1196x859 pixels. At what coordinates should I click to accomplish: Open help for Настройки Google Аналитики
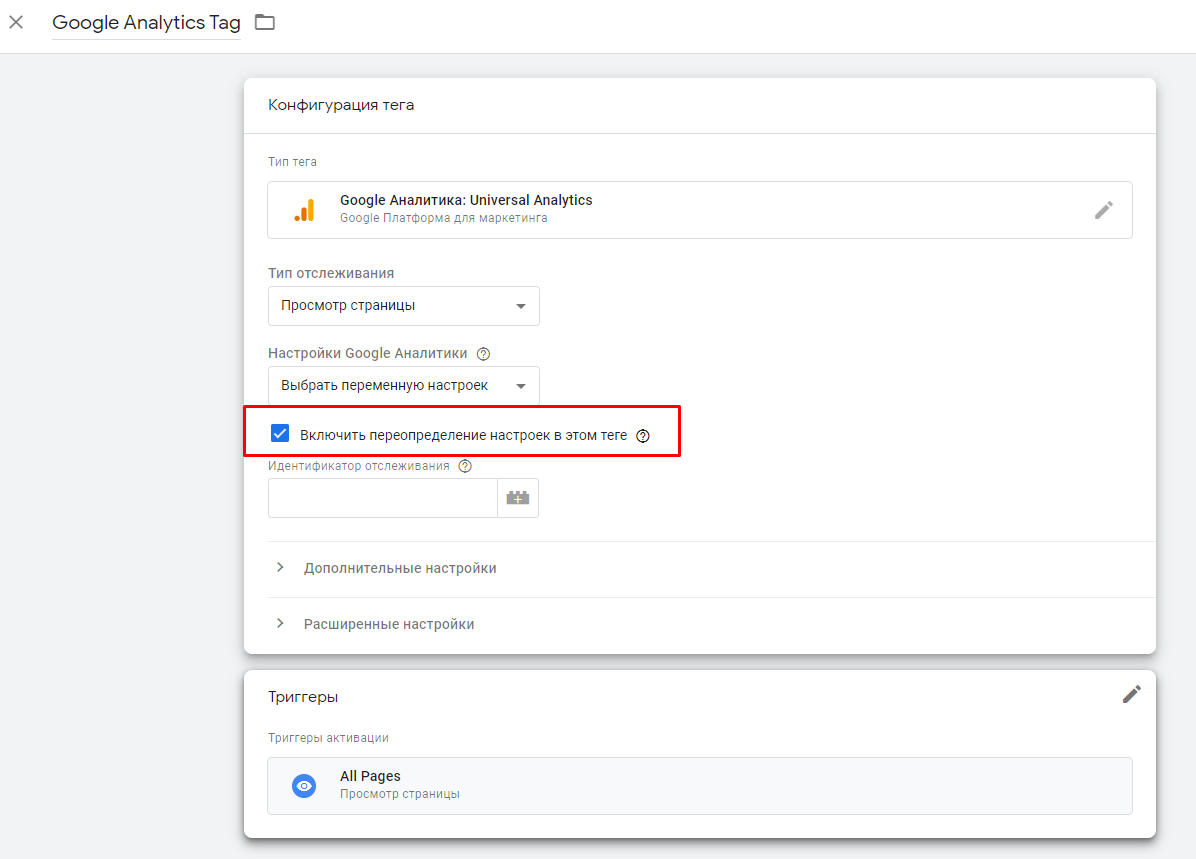(483, 353)
